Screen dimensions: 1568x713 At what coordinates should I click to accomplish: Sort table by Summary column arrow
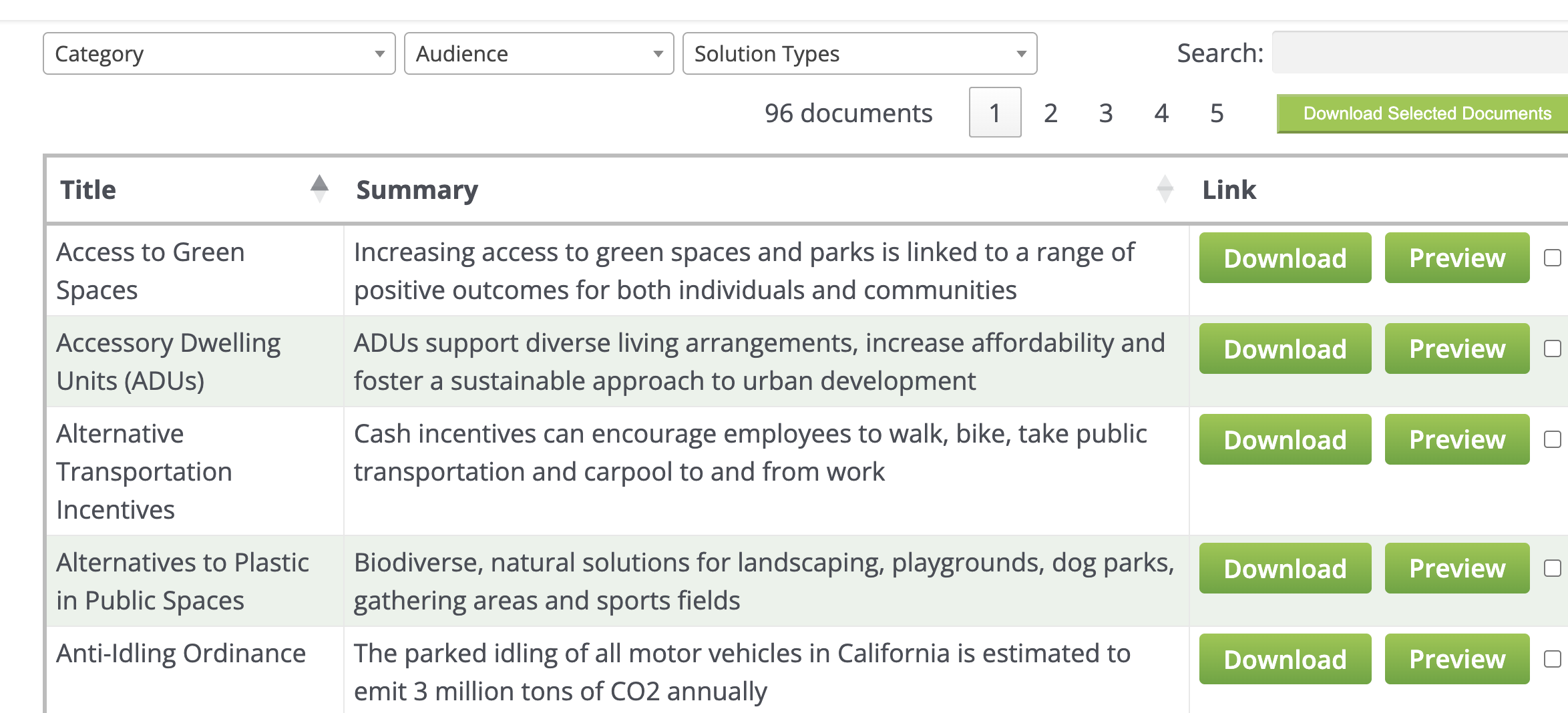click(x=1165, y=189)
